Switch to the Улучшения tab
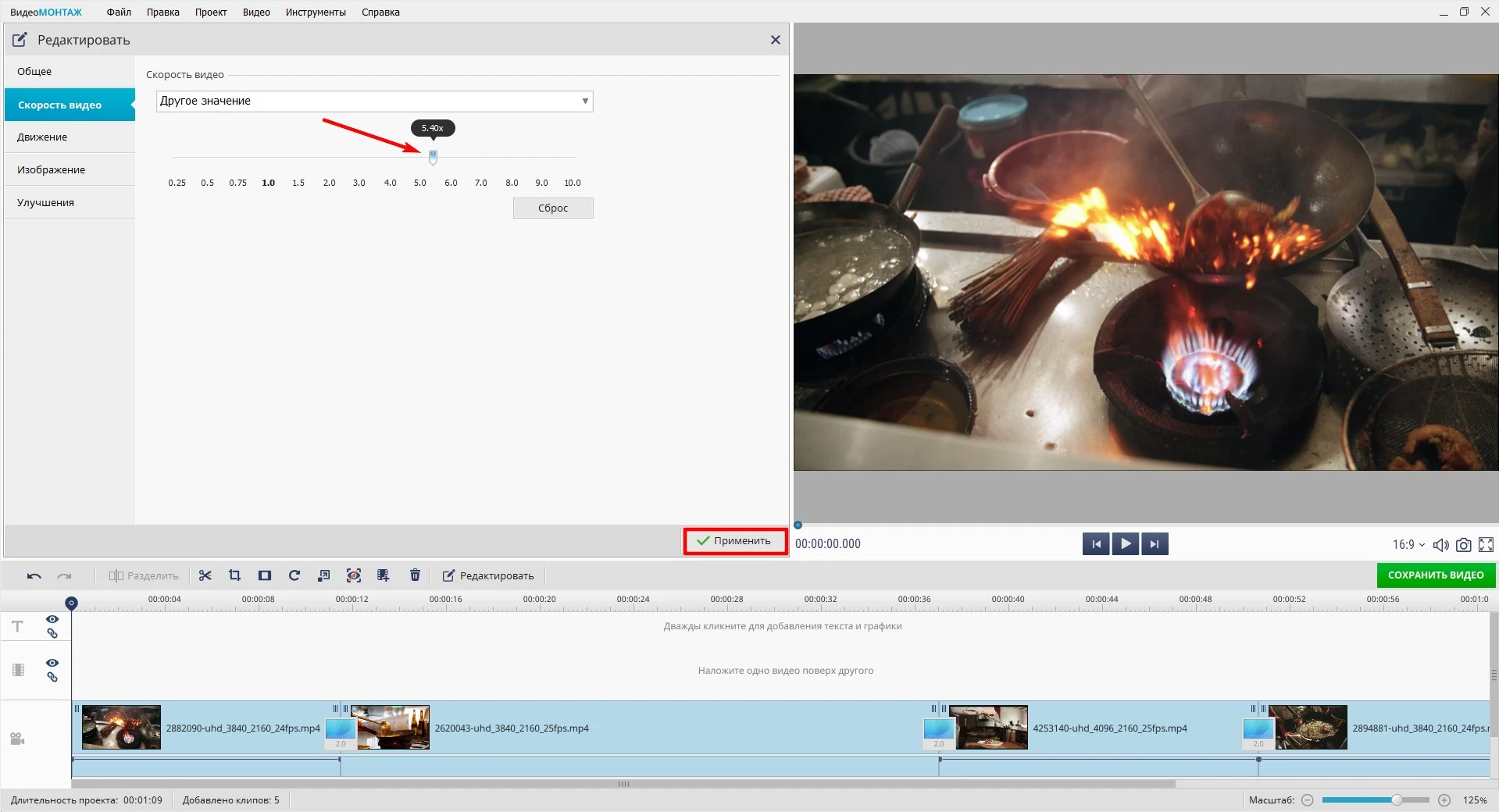The height and width of the screenshot is (812, 1499). tap(45, 203)
